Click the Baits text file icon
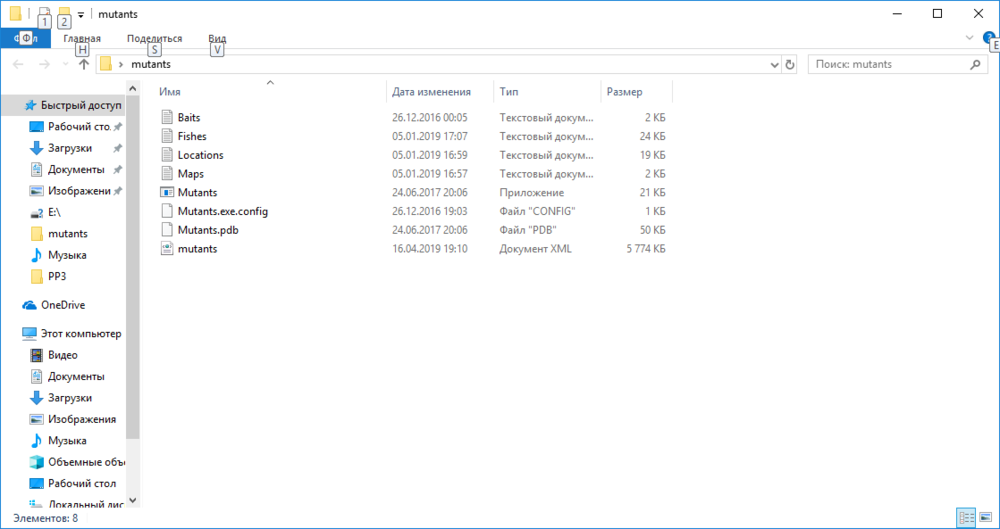The width and height of the screenshot is (1000, 529). pos(167,117)
